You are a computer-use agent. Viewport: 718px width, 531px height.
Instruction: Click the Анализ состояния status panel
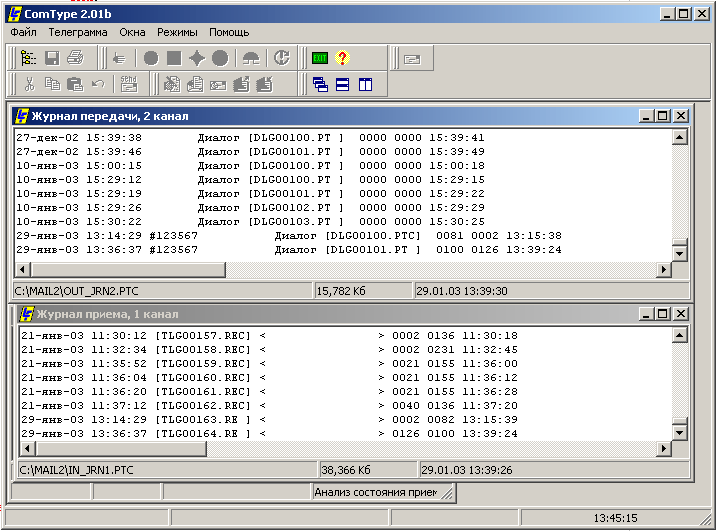click(x=375, y=493)
